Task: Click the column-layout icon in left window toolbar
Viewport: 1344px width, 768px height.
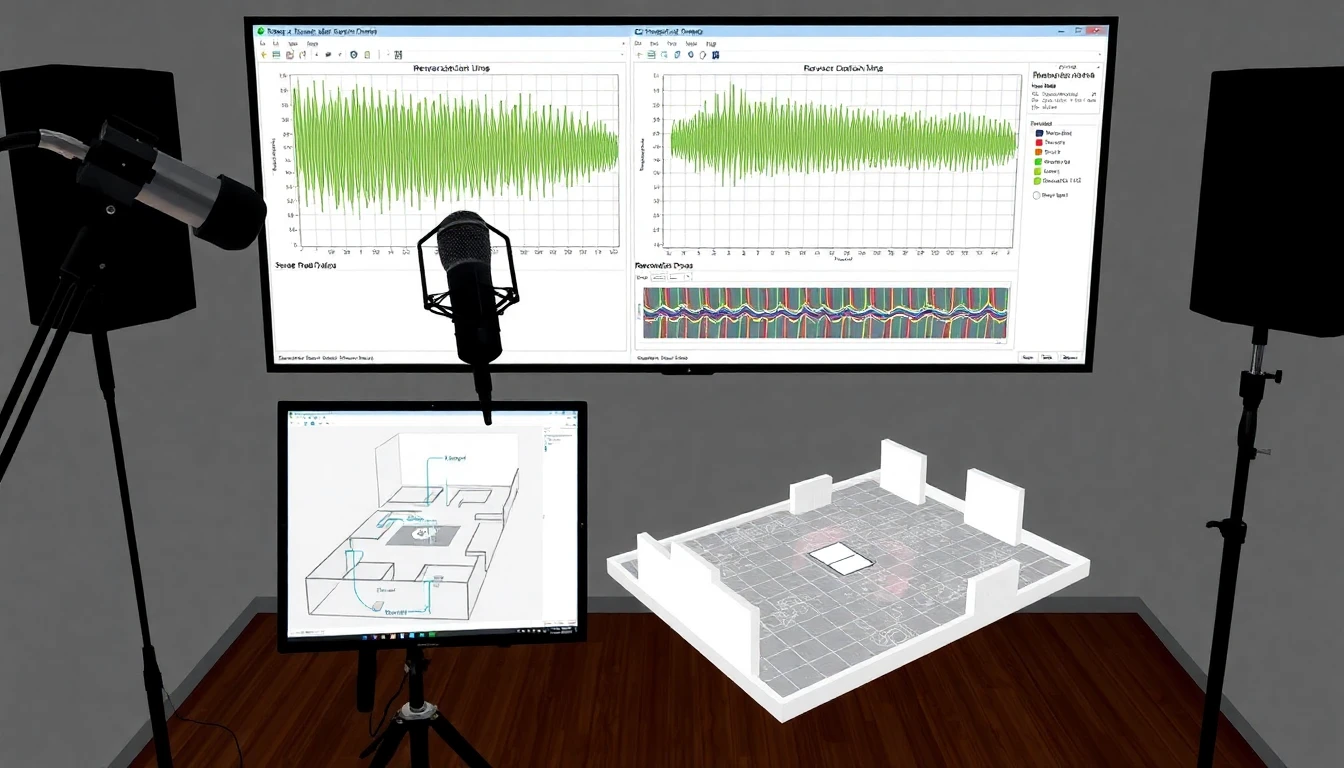Action: coord(398,55)
